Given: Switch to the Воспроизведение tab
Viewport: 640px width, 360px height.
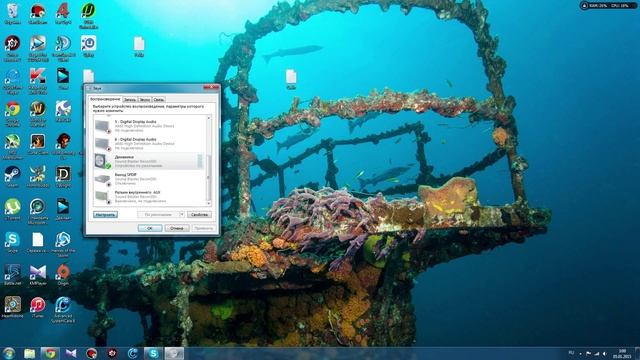Looking at the screenshot, I should (x=105, y=99).
